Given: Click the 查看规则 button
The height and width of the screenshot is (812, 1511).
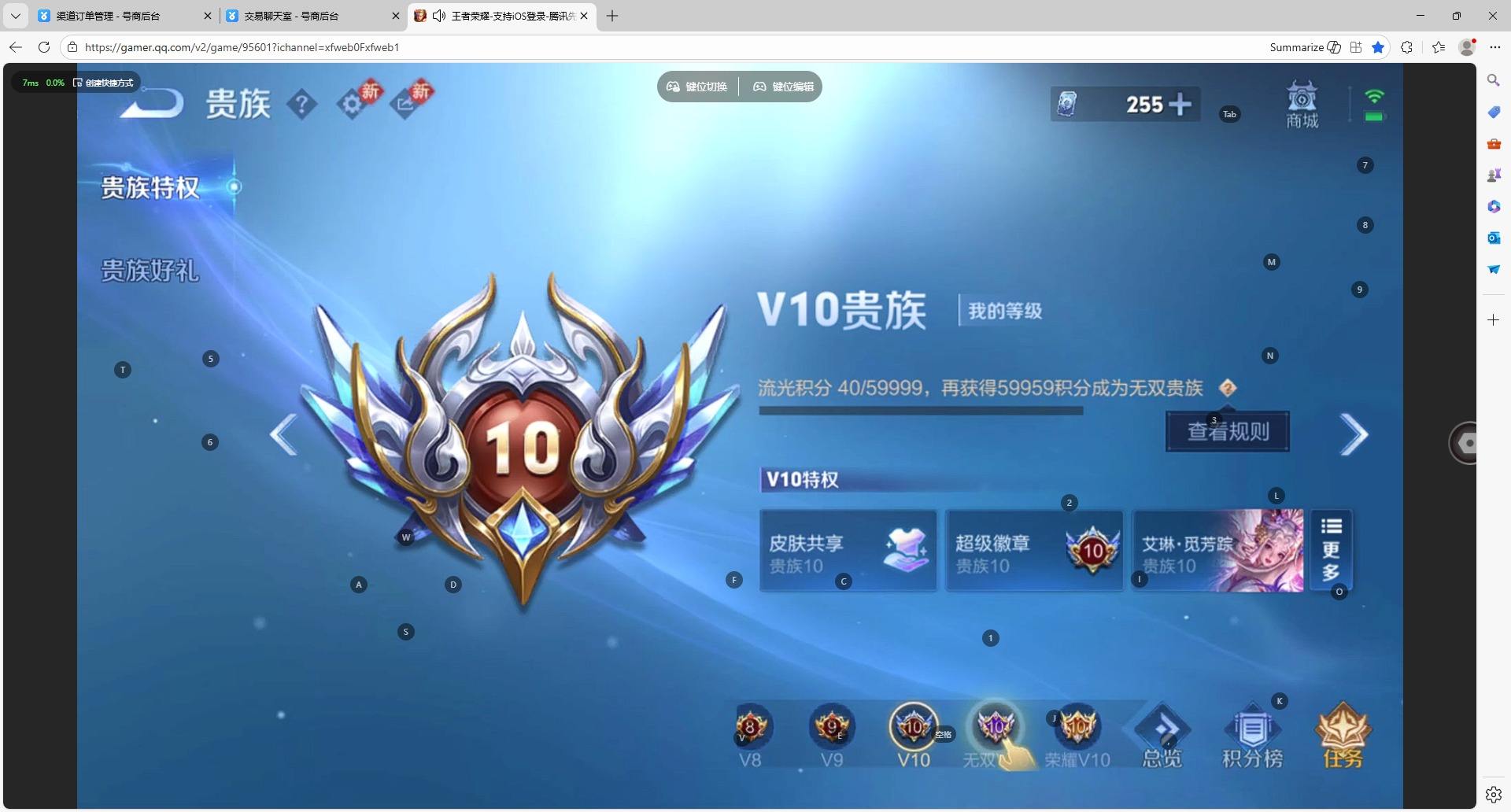Looking at the screenshot, I should tap(1228, 431).
